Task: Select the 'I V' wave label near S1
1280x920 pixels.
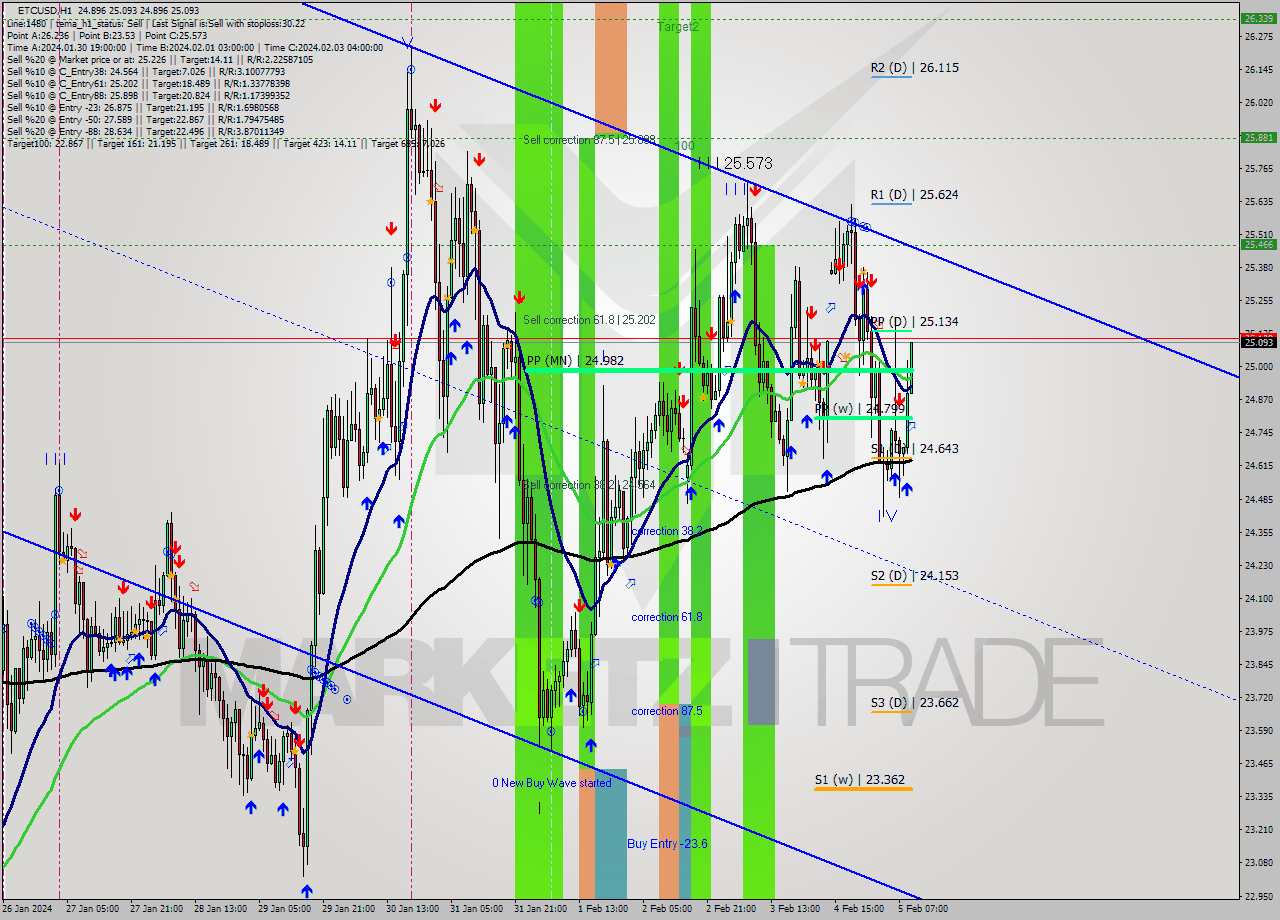Action: pos(887,515)
